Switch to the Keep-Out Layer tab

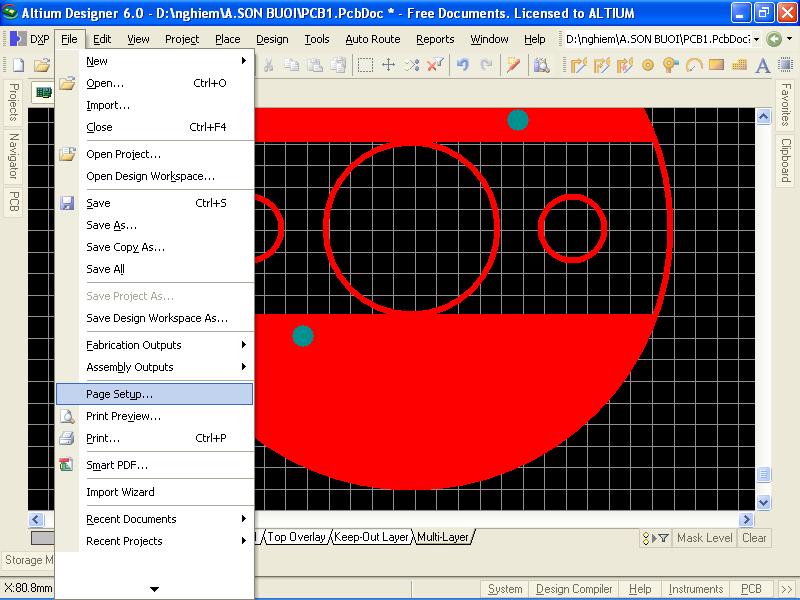[371, 537]
